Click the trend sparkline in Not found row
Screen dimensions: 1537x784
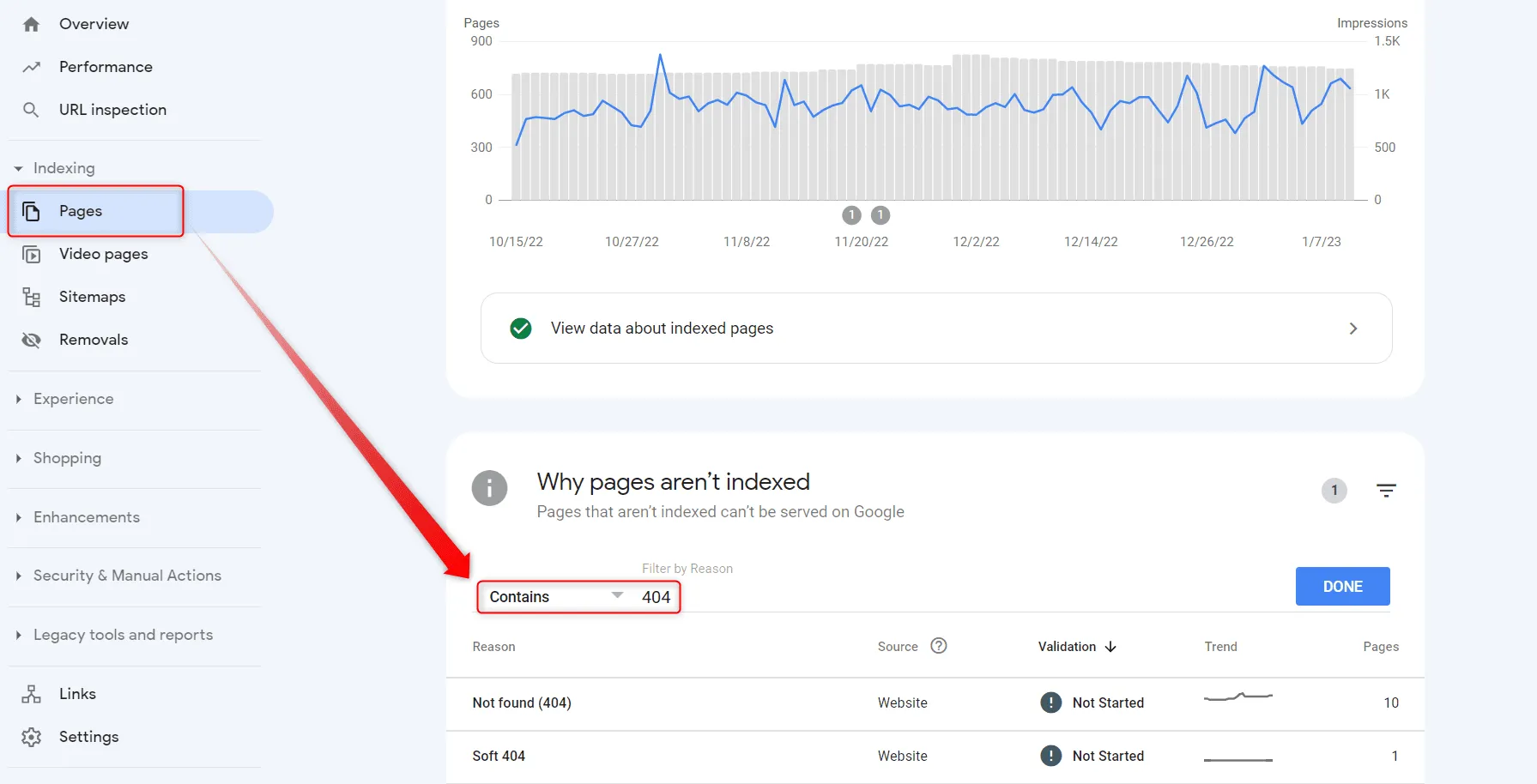click(x=1237, y=697)
